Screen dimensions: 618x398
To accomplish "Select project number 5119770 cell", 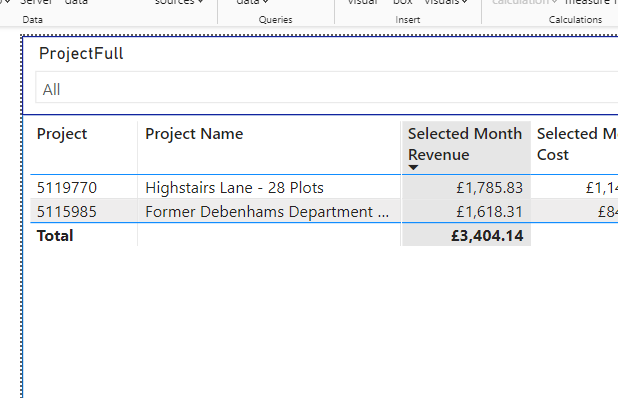I will [x=67, y=188].
